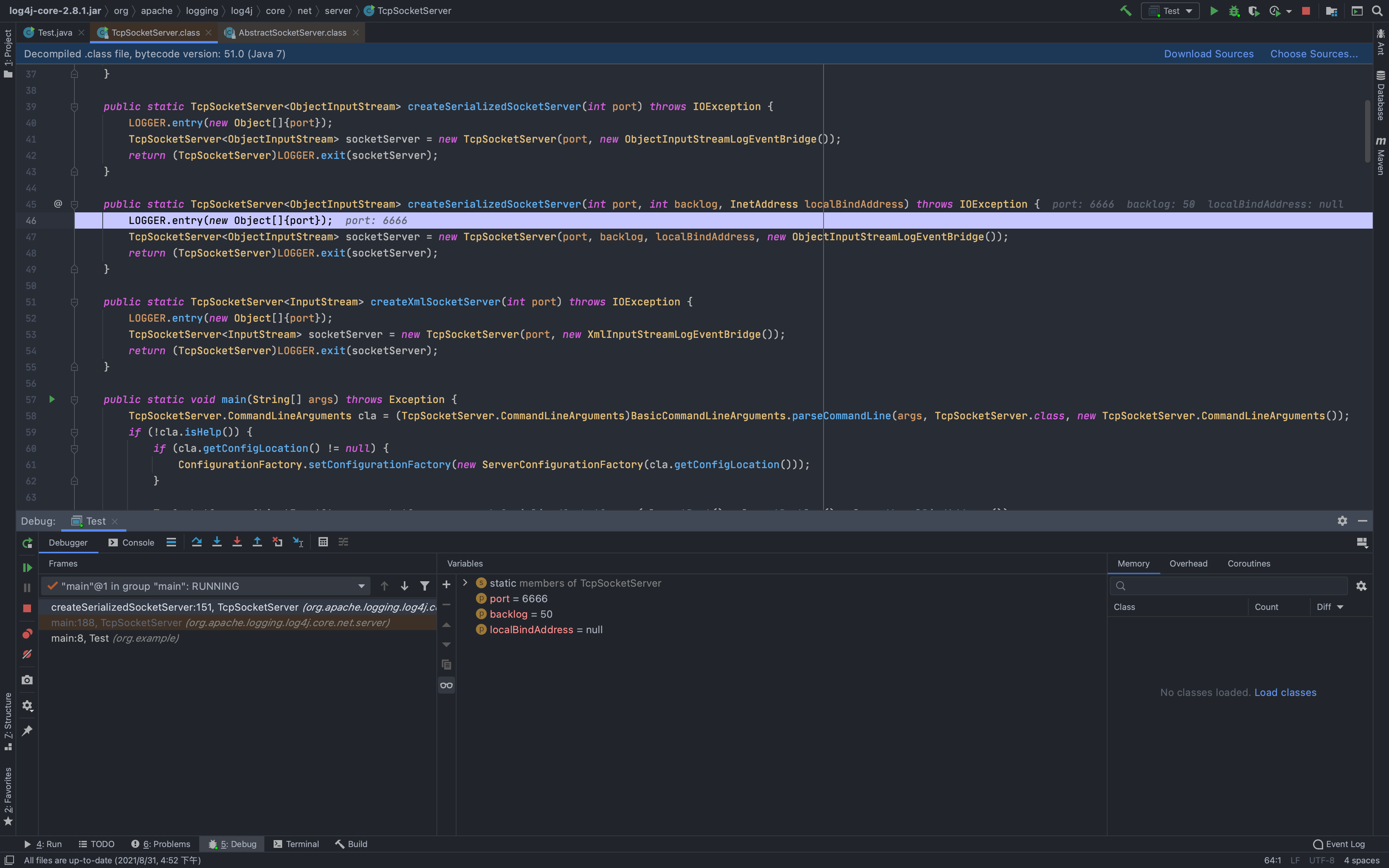The image size is (1389, 868).
Task: Switch to Test.java editor tab
Action: [x=54, y=33]
